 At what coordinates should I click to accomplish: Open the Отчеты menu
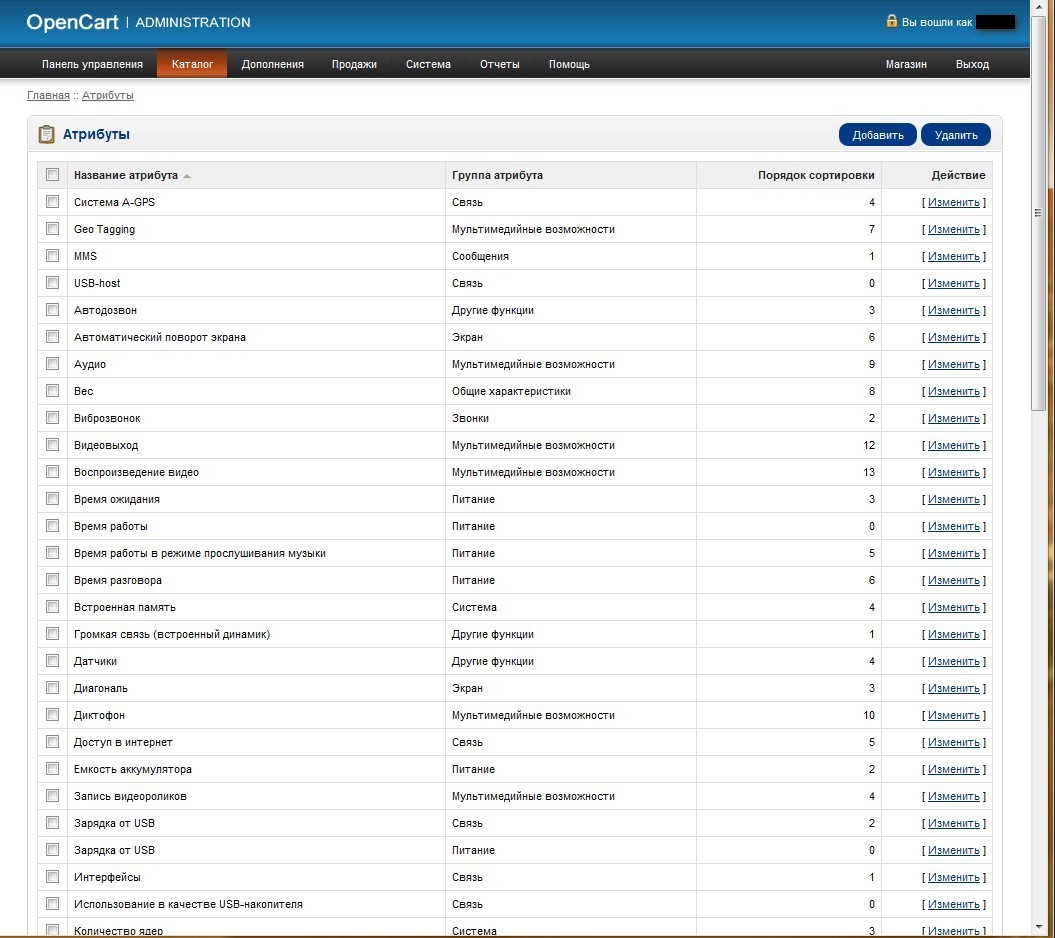[x=499, y=64]
